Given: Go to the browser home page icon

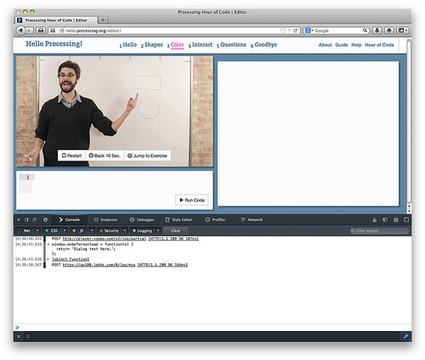Looking at the screenshot, I should pyautogui.click(x=389, y=30).
